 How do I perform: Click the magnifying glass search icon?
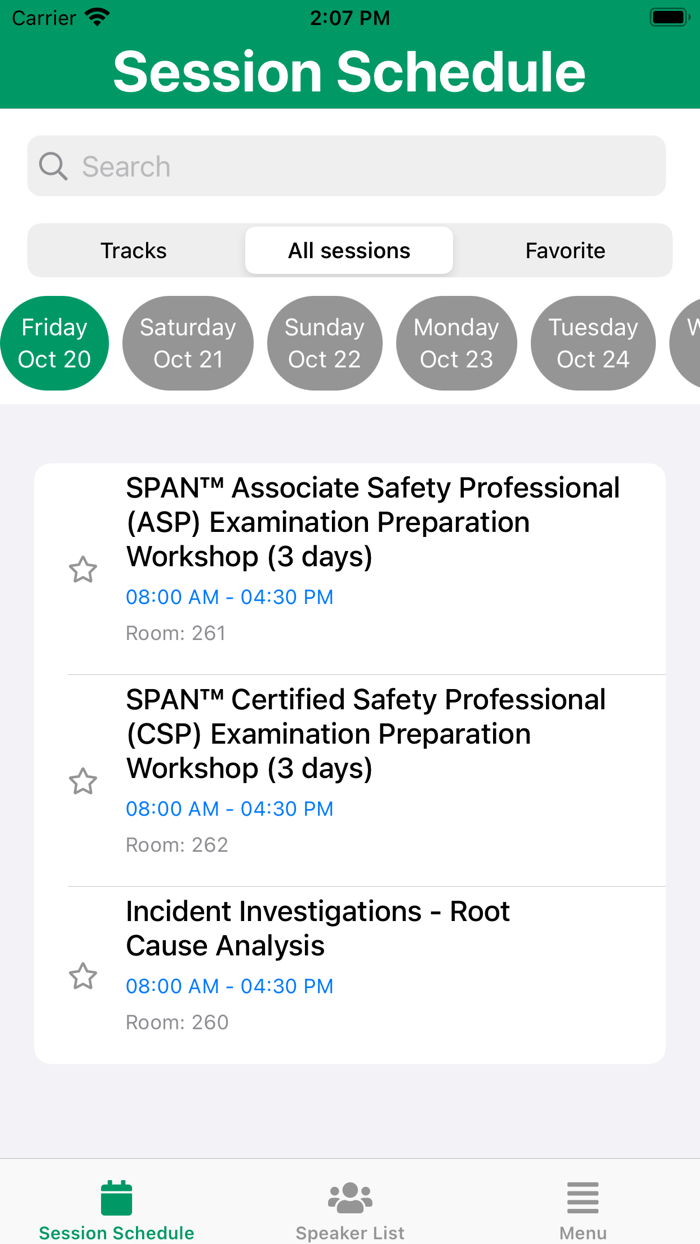[52, 166]
